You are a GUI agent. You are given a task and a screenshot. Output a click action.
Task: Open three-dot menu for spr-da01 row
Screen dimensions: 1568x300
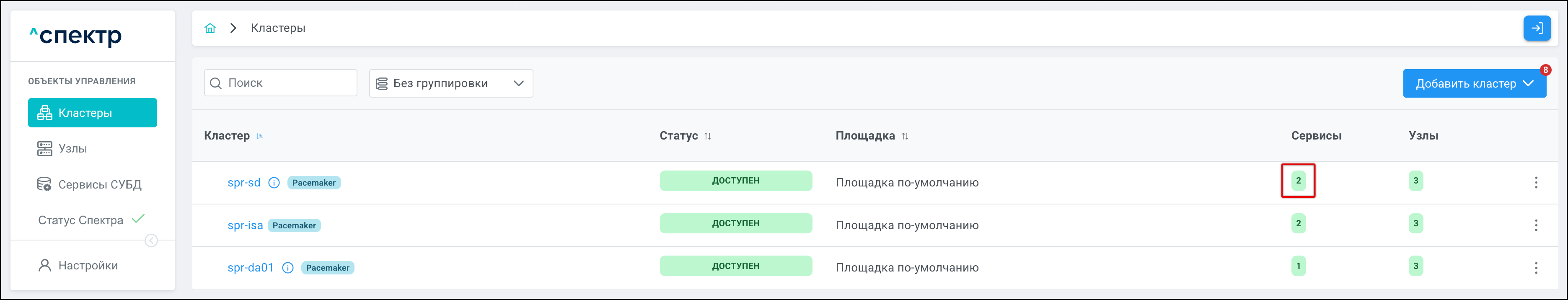(1536, 268)
